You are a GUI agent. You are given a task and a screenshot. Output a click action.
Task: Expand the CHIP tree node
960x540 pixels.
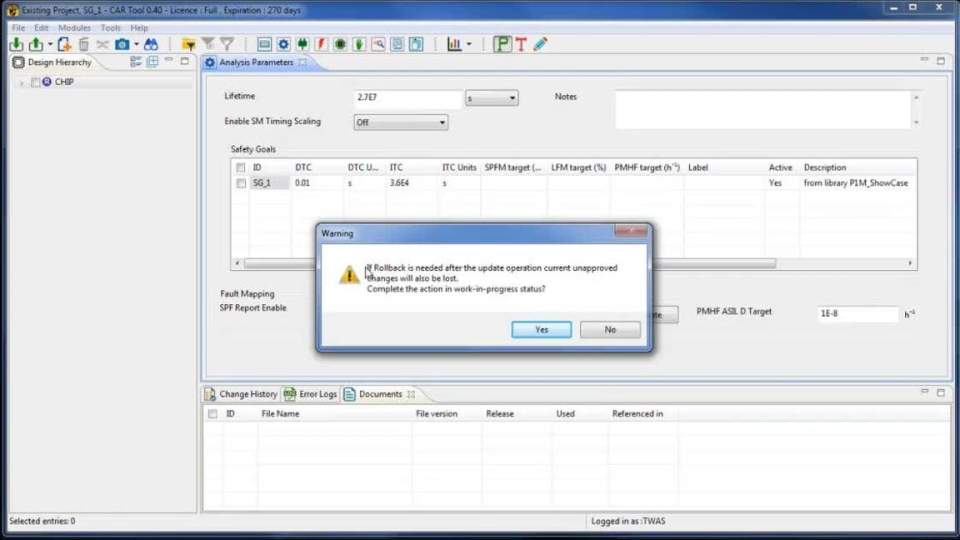[x=22, y=82]
